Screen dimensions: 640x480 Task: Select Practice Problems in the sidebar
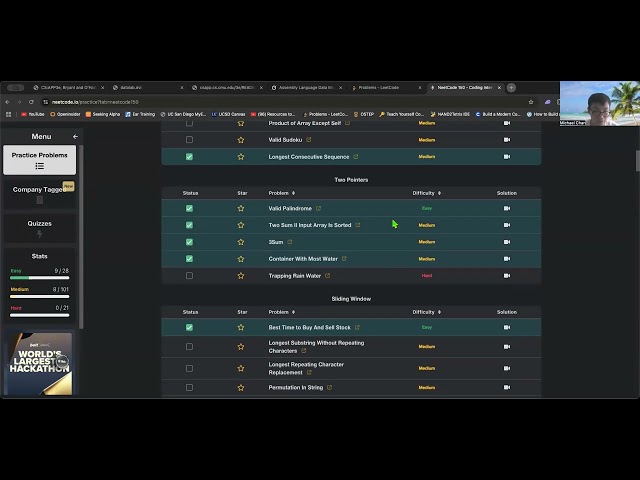pos(40,160)
